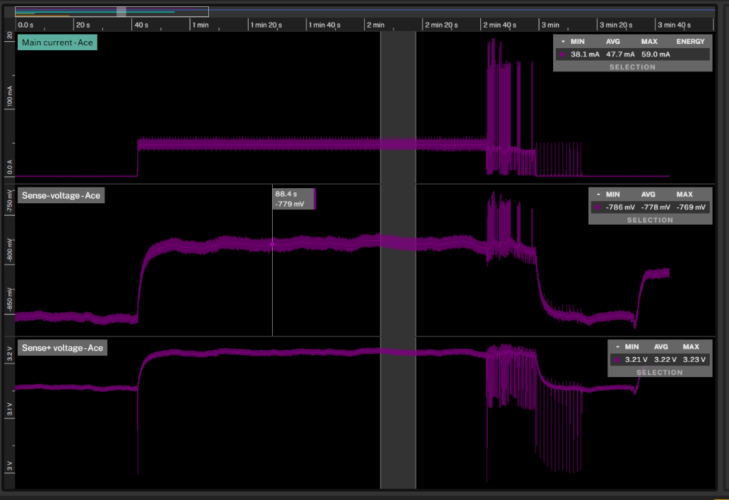This screenshot has height=500, width=729.
Task: Click the -800 mV Y-axis tick label
Action: click(x=10, y=255)
